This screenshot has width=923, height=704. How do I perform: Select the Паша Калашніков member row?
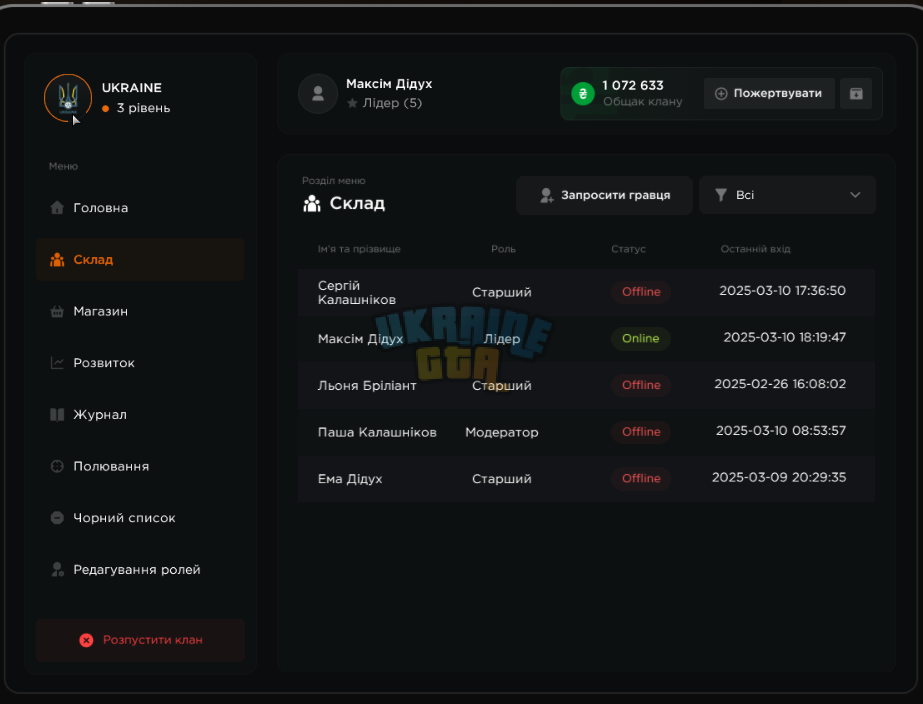586,432
